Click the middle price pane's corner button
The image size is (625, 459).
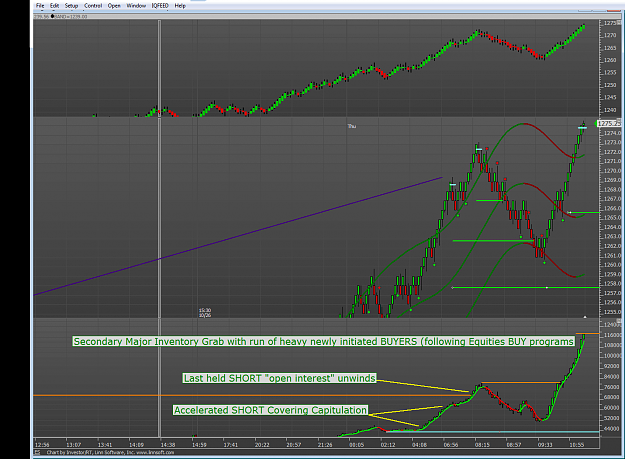tap(619, 120)
